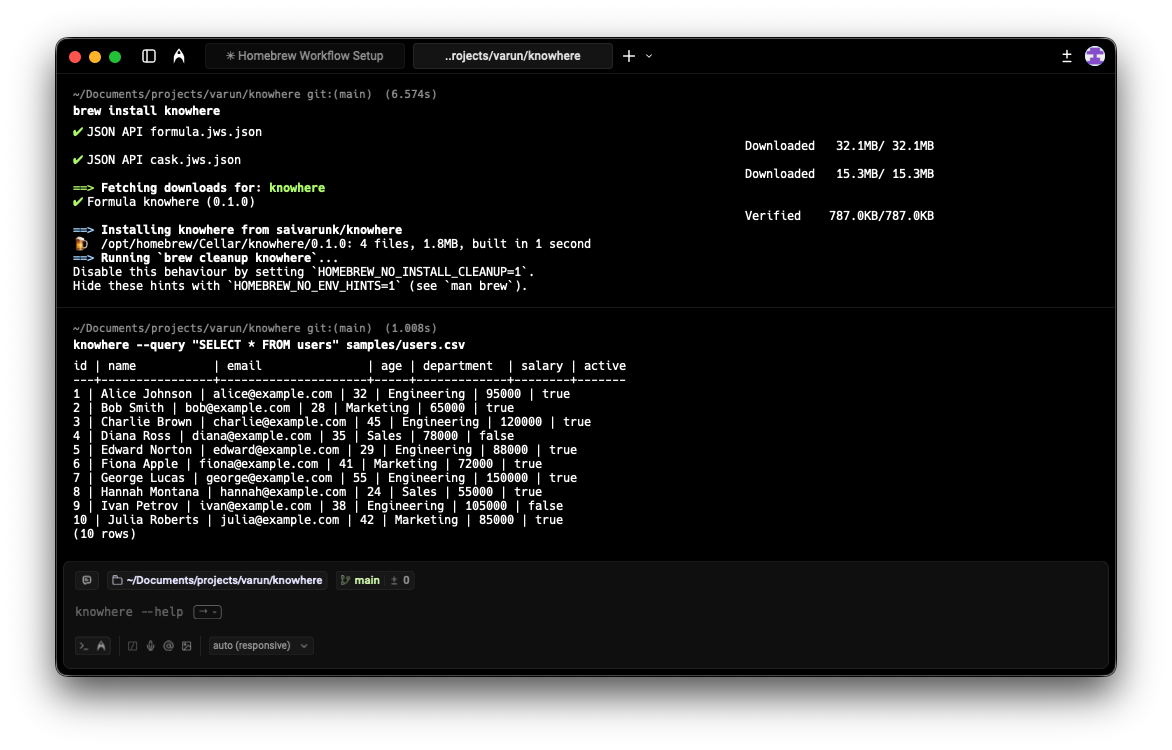Click the slash commands icon

click(x=132, y=646)
